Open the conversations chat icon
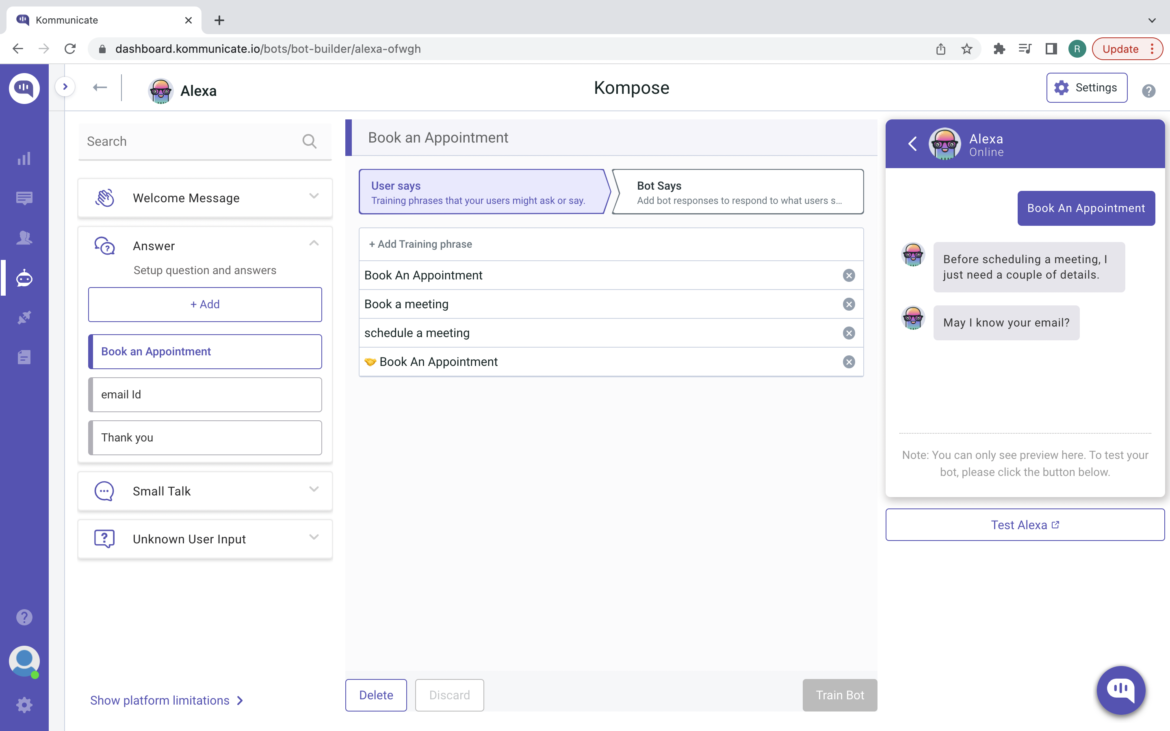Viewport: 1170px width, 731px height. tap(24, 197)
